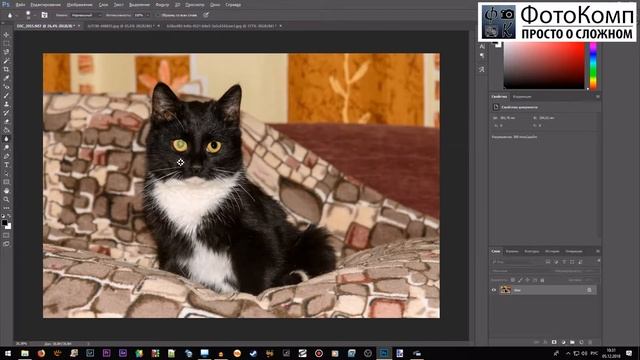640x360 pixels.
Task: Click the foreground color swatch
Action: point(4,223)
